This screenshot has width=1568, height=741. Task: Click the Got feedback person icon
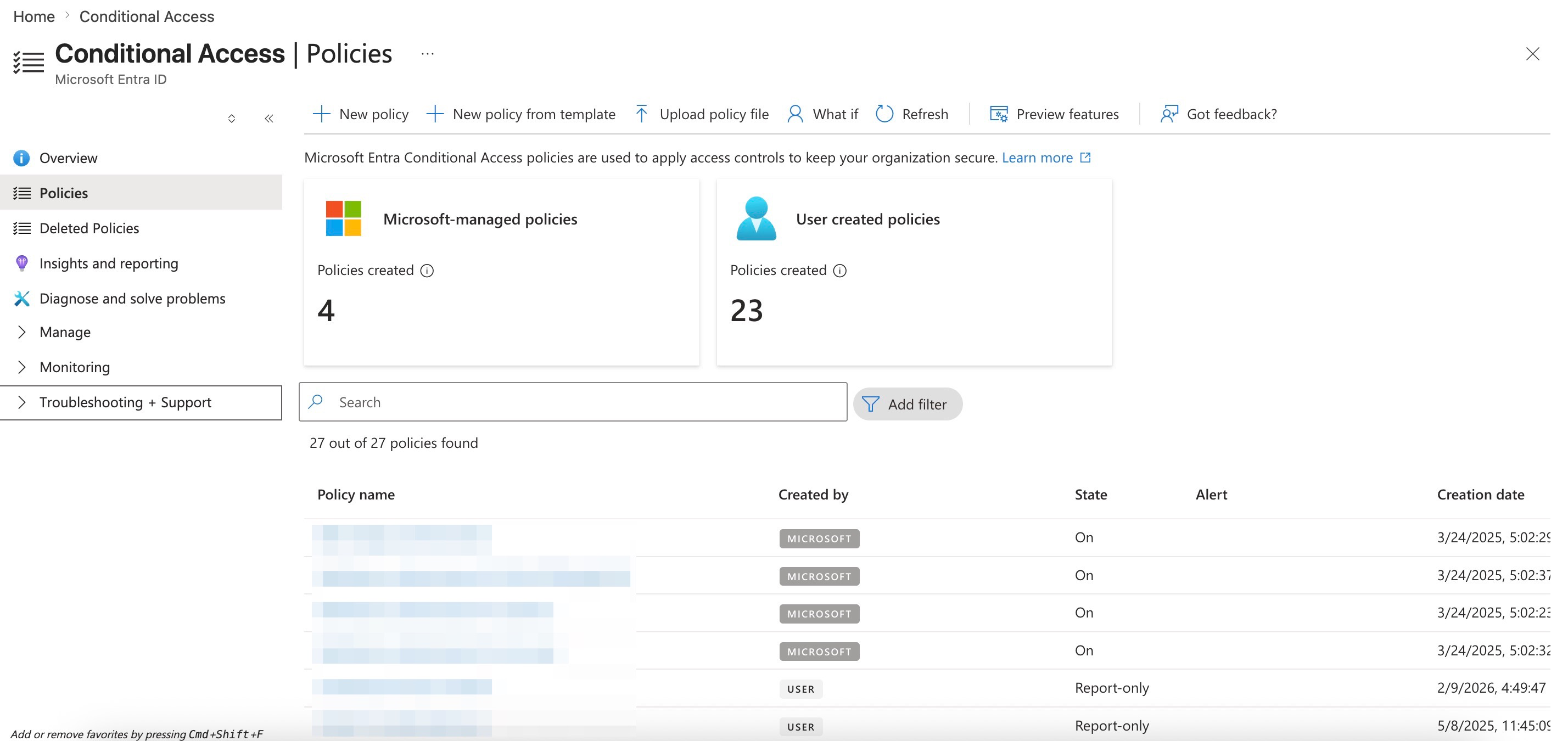[1169, 114]
